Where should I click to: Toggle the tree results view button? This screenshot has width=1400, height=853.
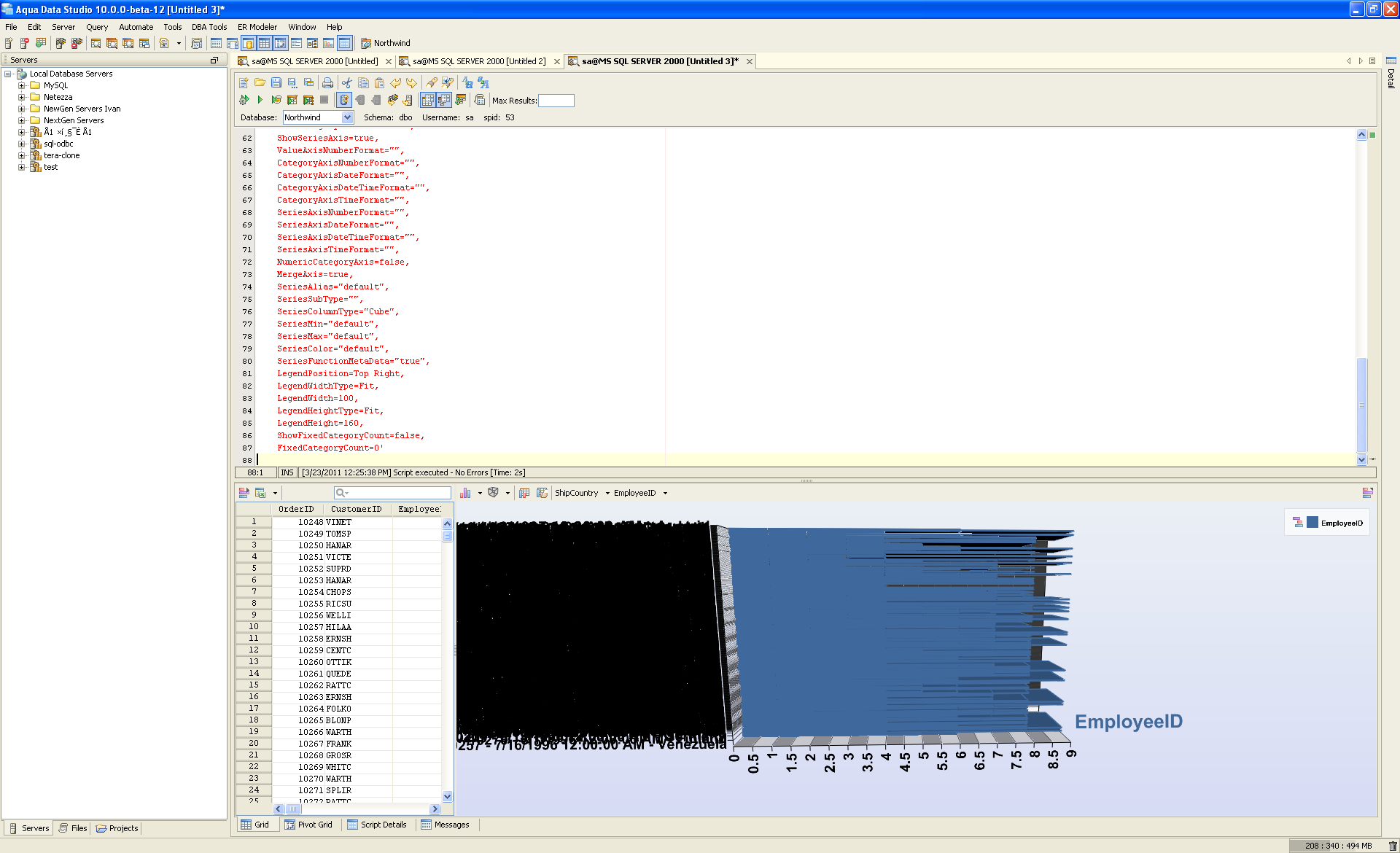pyautogui.click(x=444, y=100)
